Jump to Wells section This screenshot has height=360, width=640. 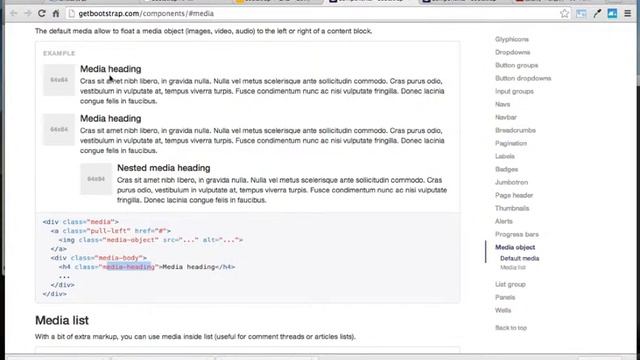pyautogui.click(x=503, y=310)
